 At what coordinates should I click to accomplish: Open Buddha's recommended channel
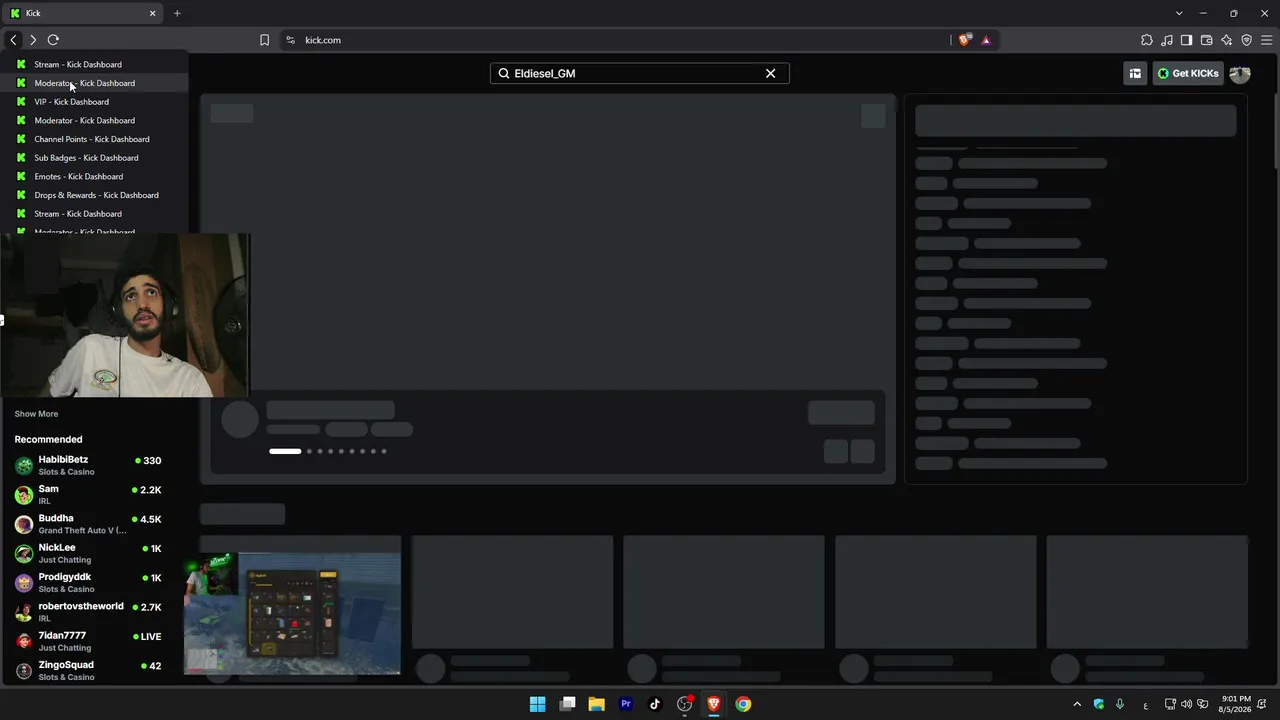[x=88, y=524]
